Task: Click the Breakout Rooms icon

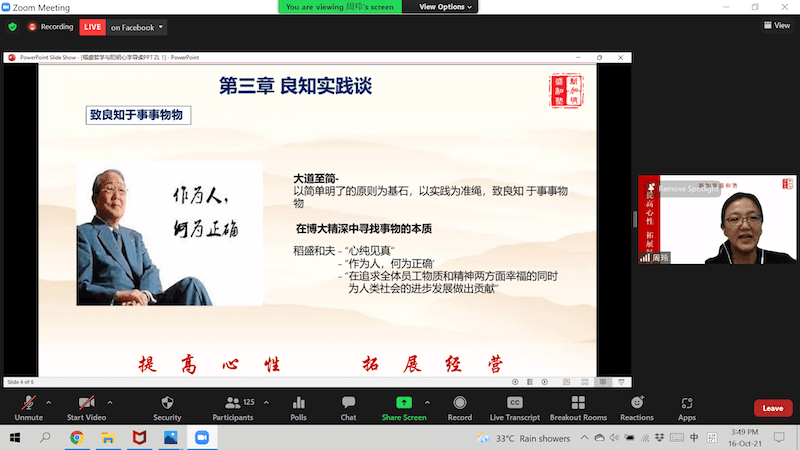Action: tap(578, 403)
